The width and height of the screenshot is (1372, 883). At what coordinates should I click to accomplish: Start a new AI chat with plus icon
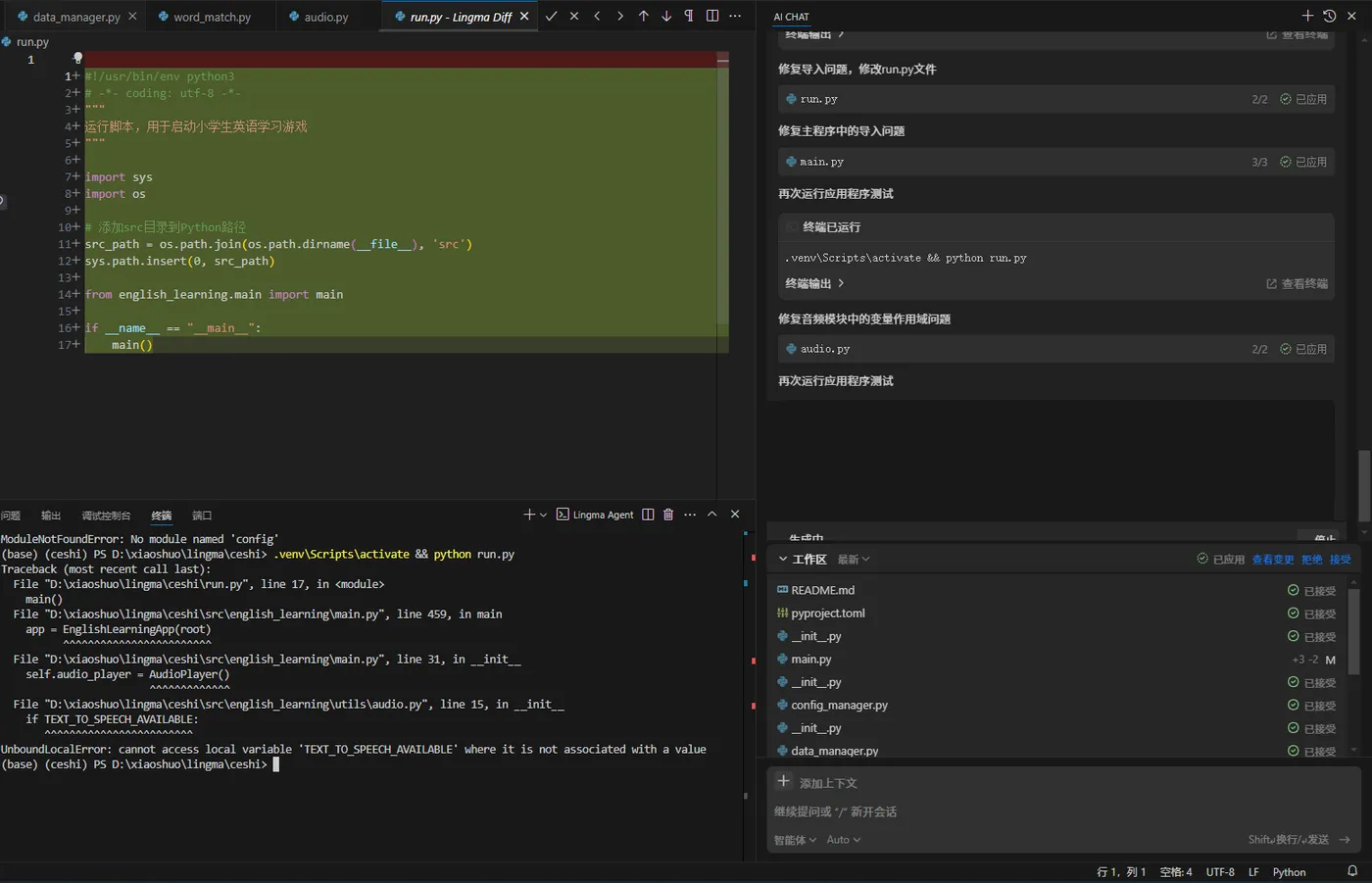1307,16
